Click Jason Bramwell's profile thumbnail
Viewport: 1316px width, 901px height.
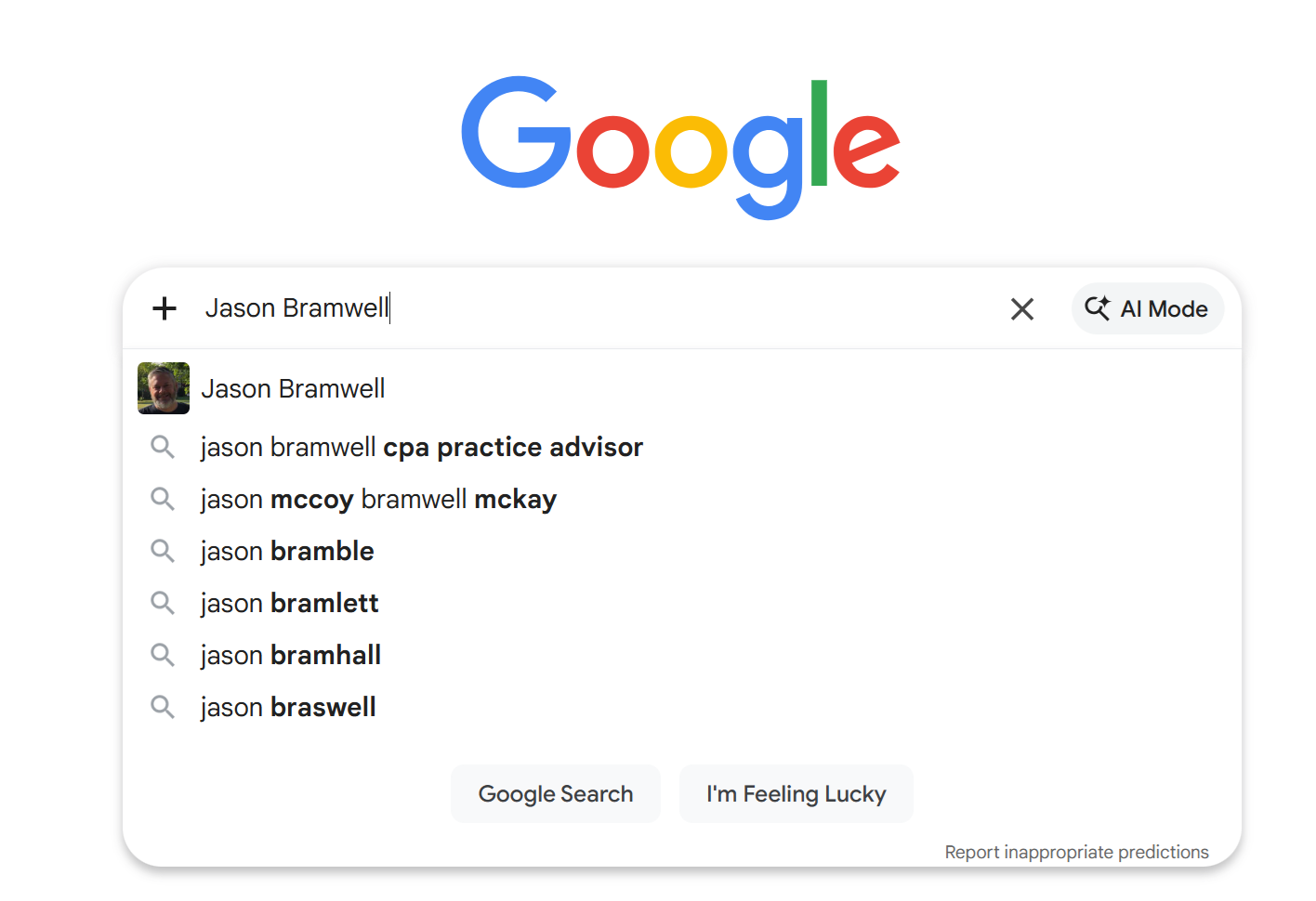(x=163, y=388)
